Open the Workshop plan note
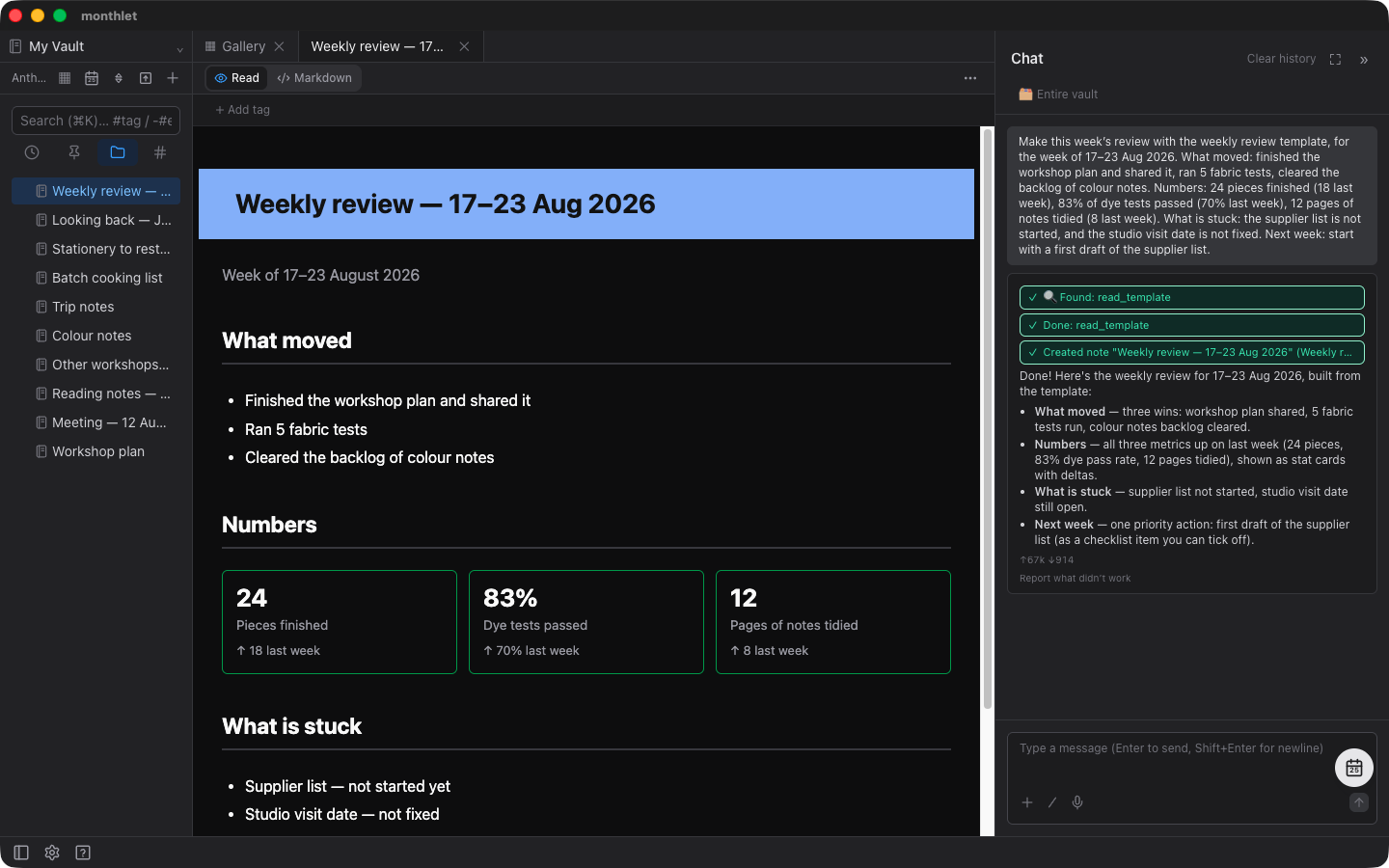Viewport: 1389px width, 868px height. click(x=95, y=451)
